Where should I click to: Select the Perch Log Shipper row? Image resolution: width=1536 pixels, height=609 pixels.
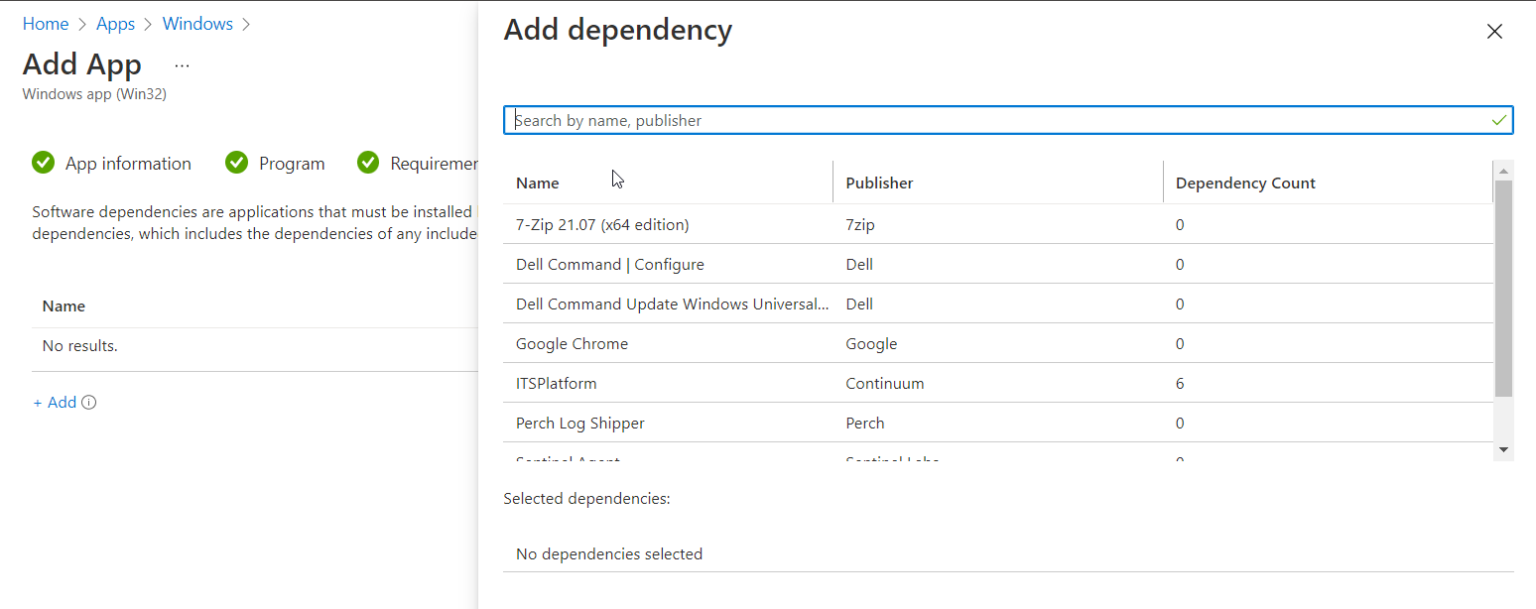click(579, 423)
